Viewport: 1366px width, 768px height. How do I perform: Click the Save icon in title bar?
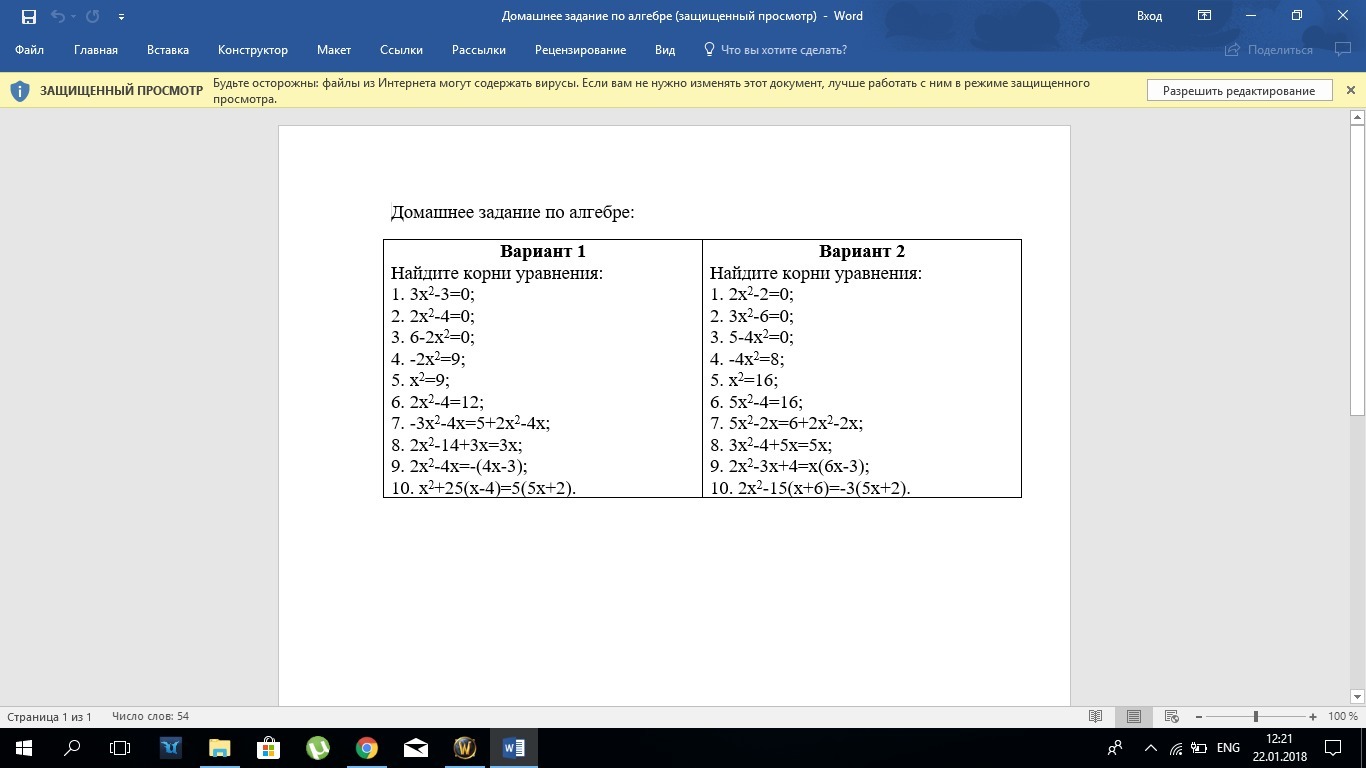point(28,16)
